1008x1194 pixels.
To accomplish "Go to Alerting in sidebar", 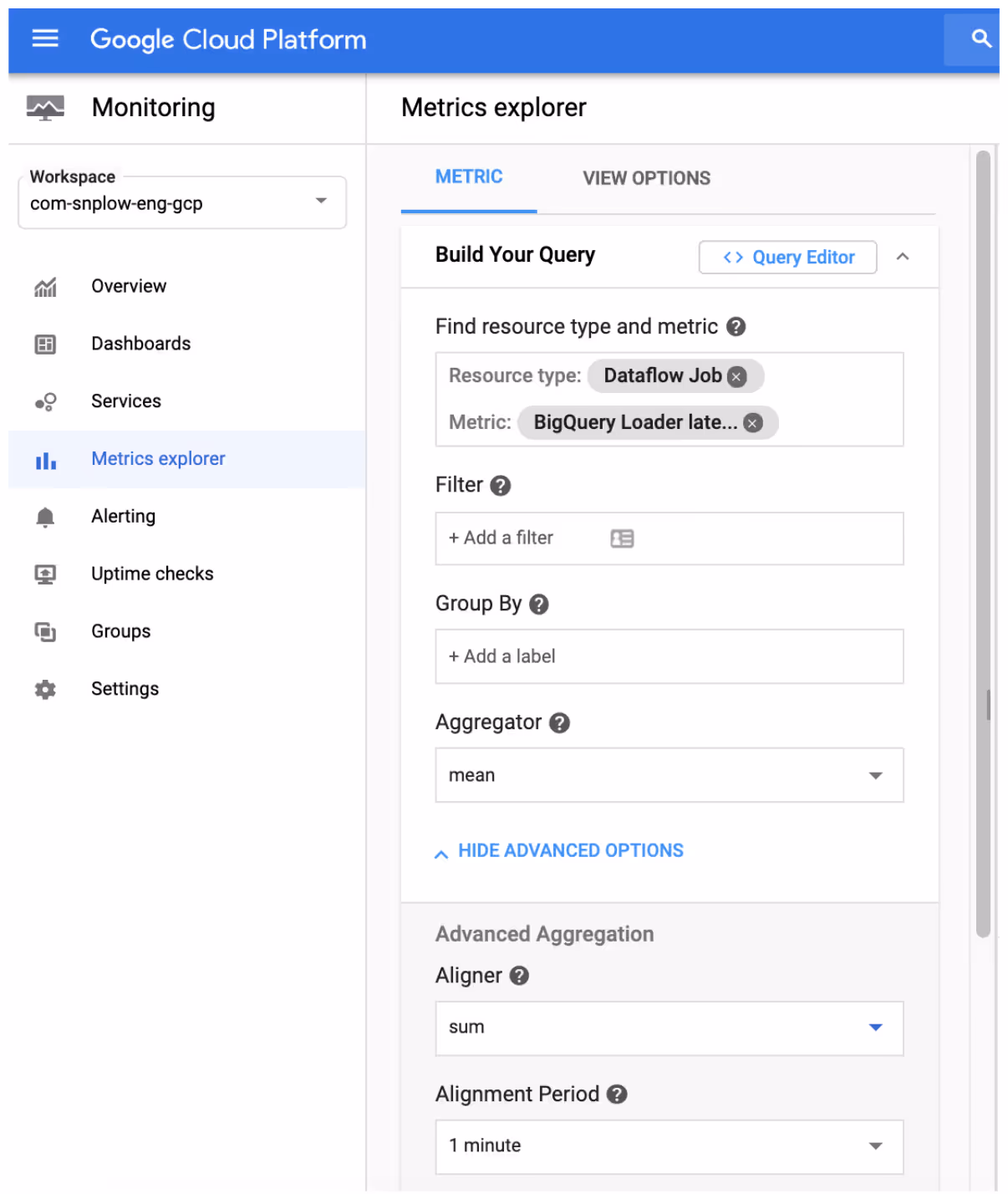I will [x=186, y=518].
